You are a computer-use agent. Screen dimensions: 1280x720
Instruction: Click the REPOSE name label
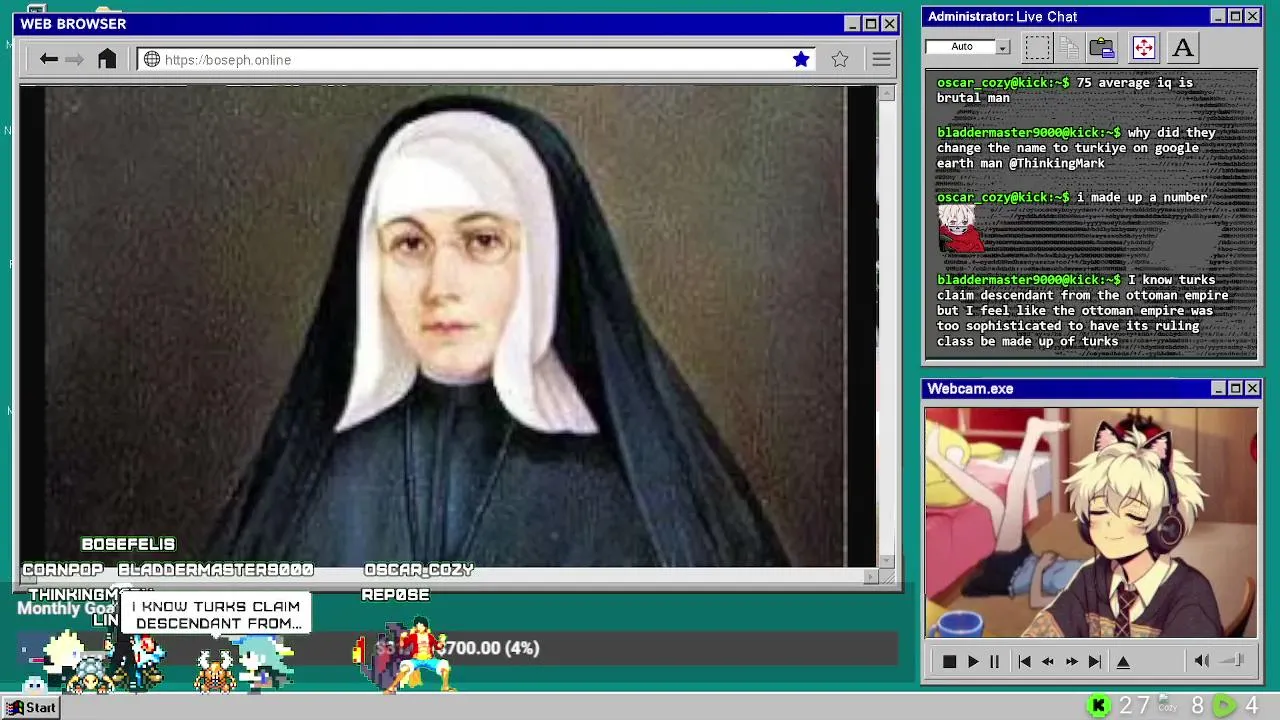pyautogui.click(x=395, y=594)
